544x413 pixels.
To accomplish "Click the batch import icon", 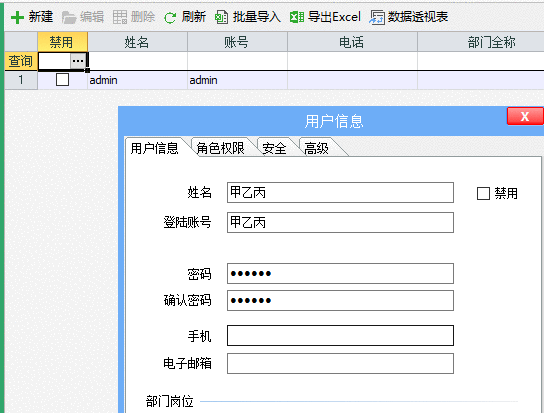I will pos(221,17).
